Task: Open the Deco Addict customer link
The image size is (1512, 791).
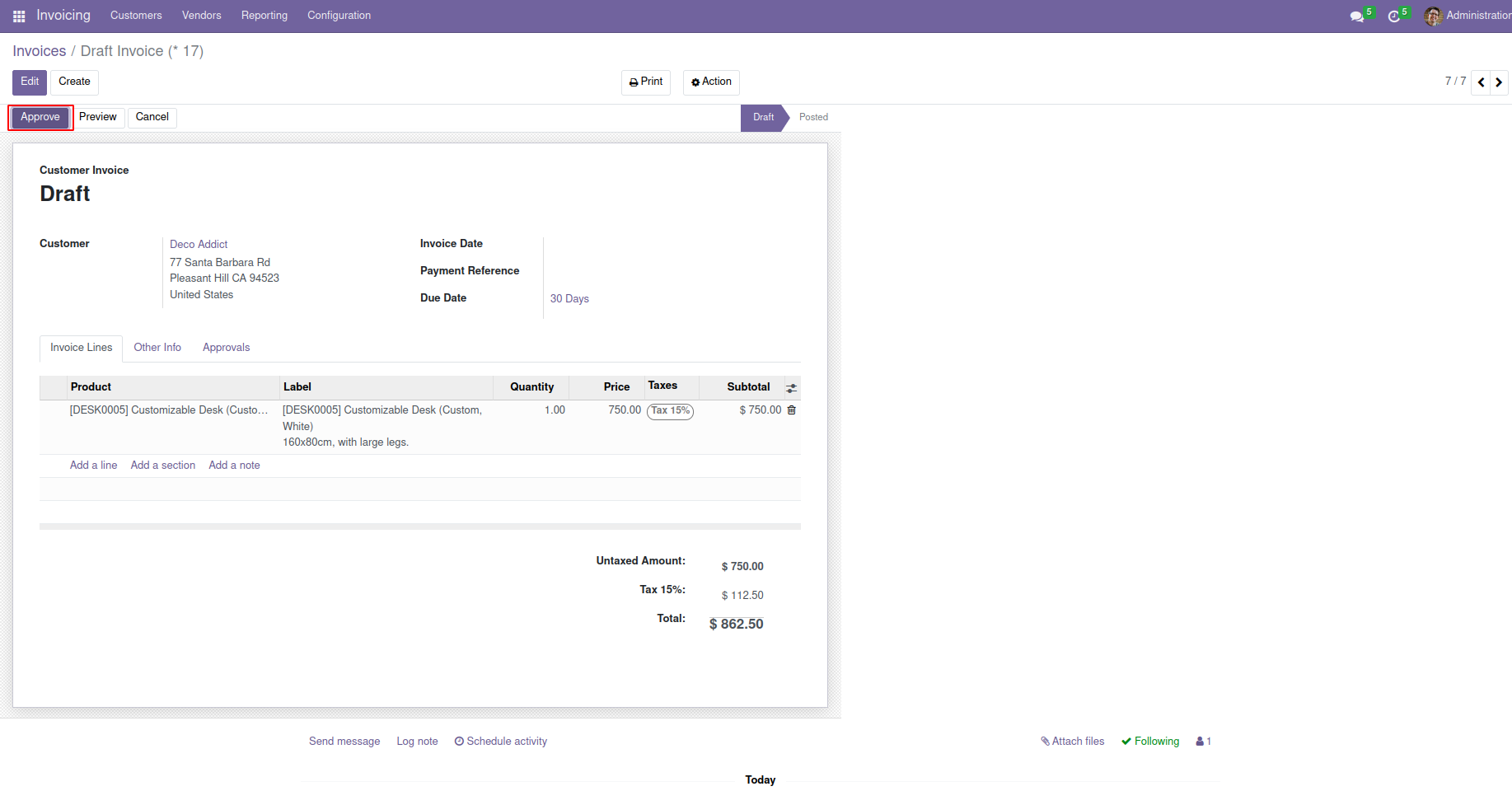Action: click(x=199, y=245)
